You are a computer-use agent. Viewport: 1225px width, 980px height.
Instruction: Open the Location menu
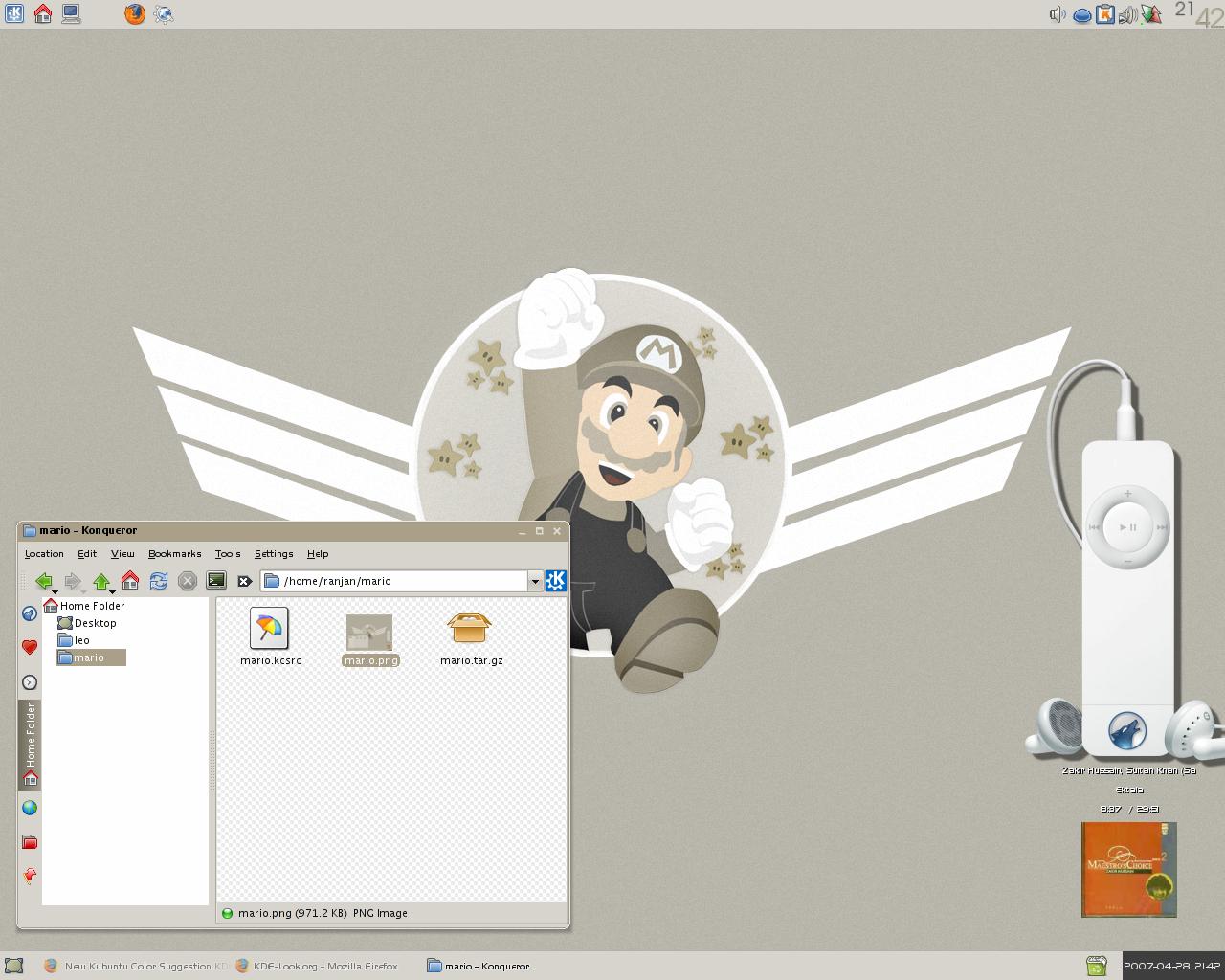(x=44, y=553)
